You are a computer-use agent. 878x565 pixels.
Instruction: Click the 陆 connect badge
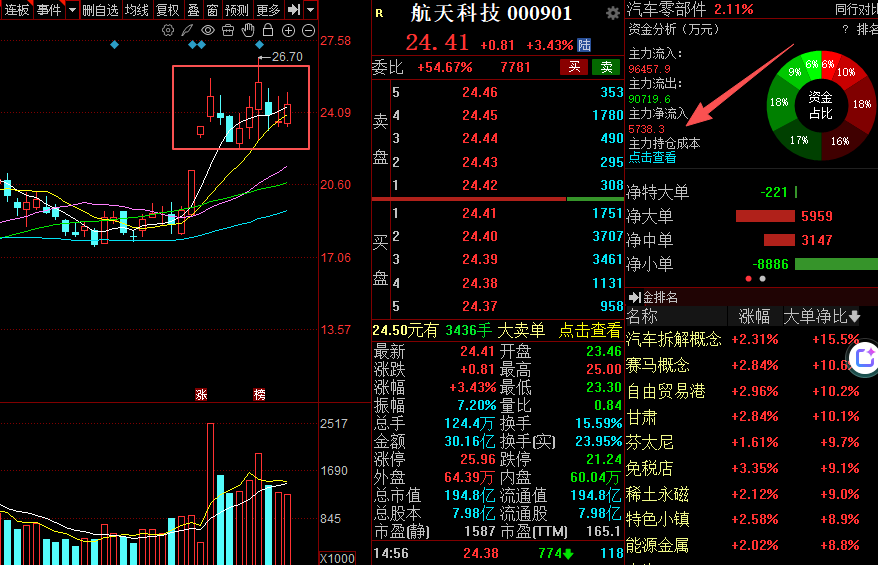(584, 45)
